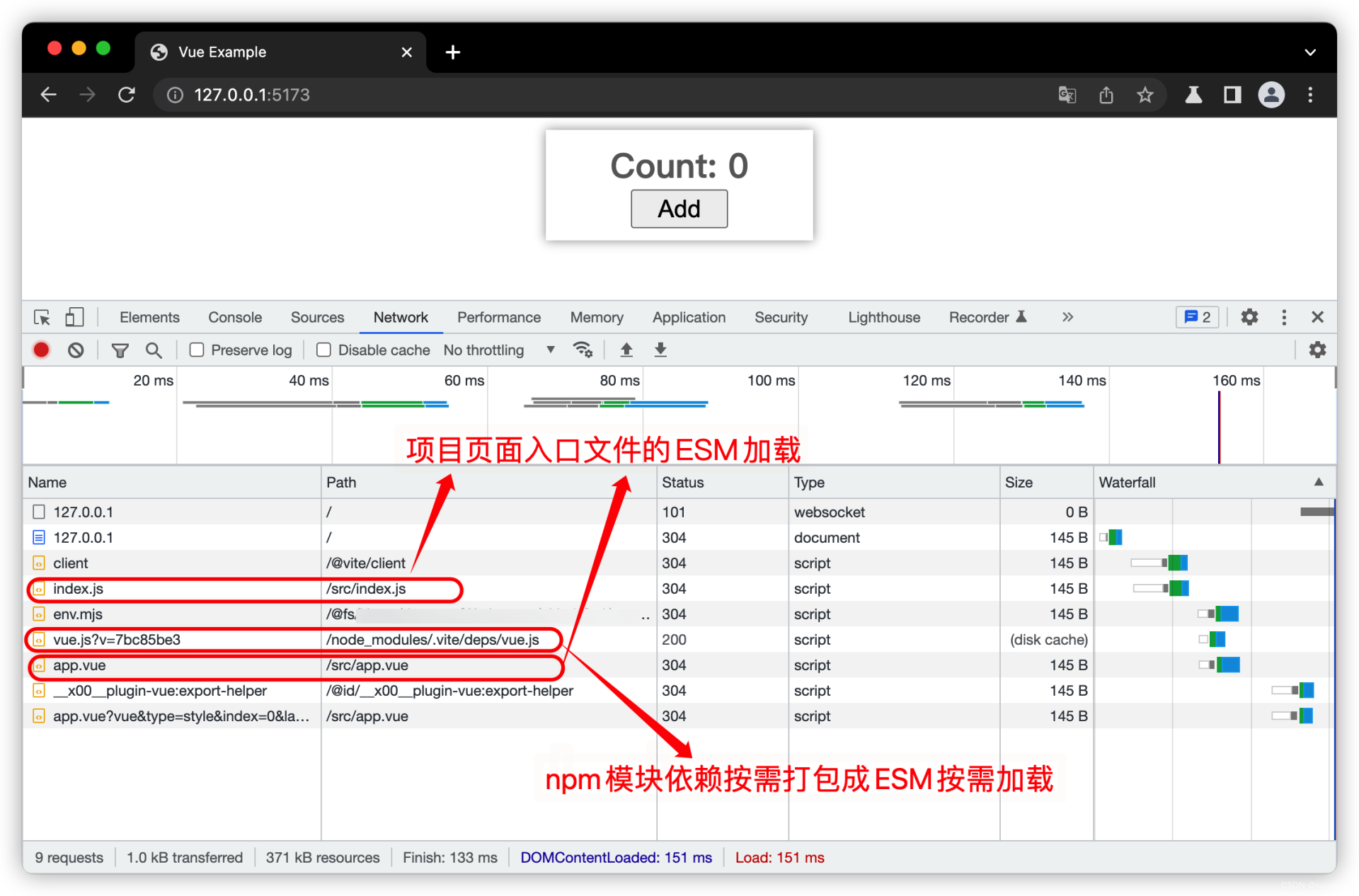This screenshot has width=1359, height=896.
Task: Open the network filter funnel icon
Action: 120,350
